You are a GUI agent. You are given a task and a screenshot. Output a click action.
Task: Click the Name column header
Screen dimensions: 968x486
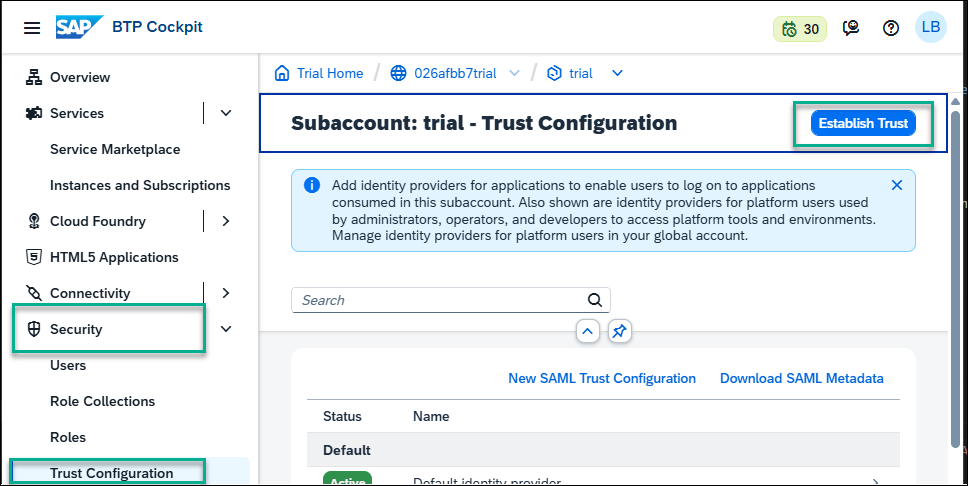coord(431,416)
